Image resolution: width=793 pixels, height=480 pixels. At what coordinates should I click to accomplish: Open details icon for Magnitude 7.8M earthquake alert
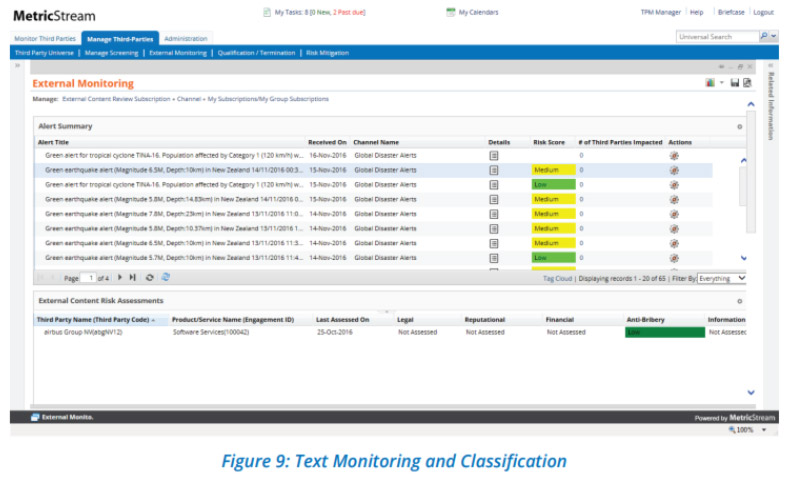coord(494,214)
